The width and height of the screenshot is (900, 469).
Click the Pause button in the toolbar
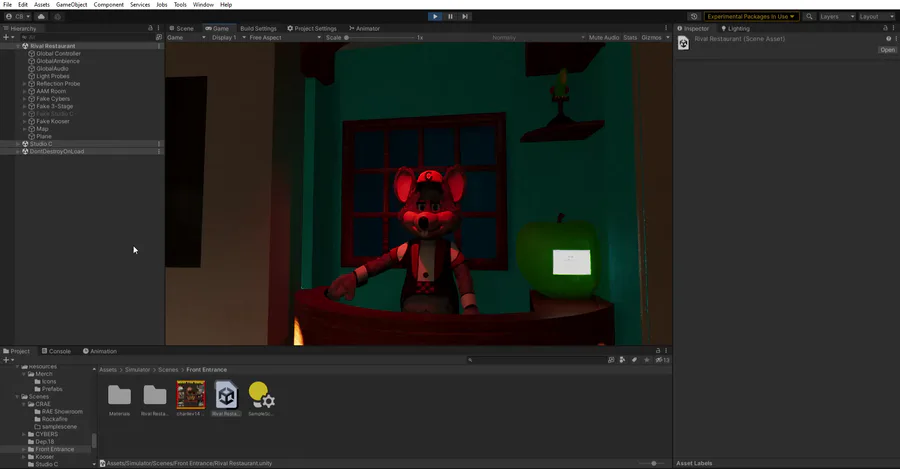click(x=451, y=17)
